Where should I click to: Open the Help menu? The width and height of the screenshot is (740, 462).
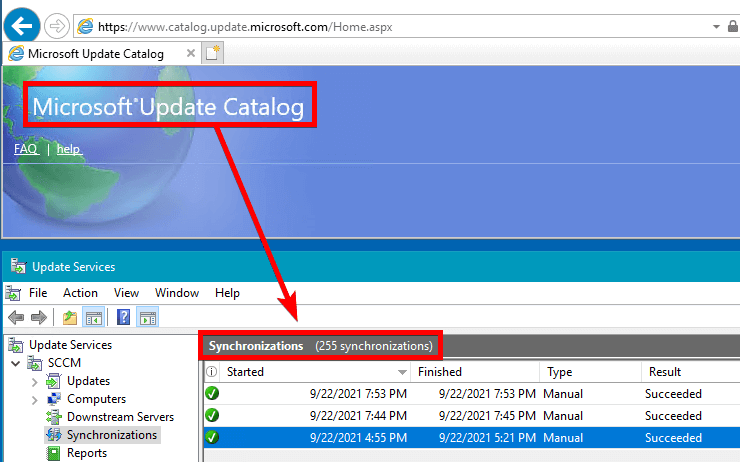(x=227, y=293)
